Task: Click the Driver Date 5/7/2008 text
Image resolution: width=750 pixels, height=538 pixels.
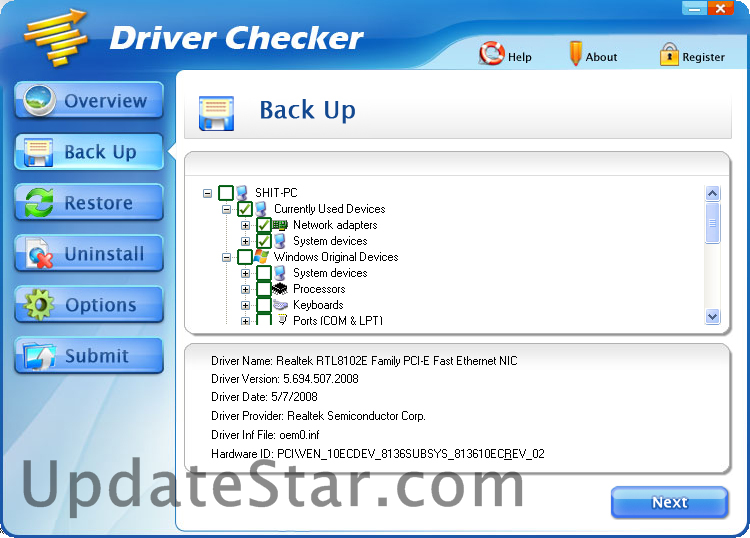Action: [264, 396]
